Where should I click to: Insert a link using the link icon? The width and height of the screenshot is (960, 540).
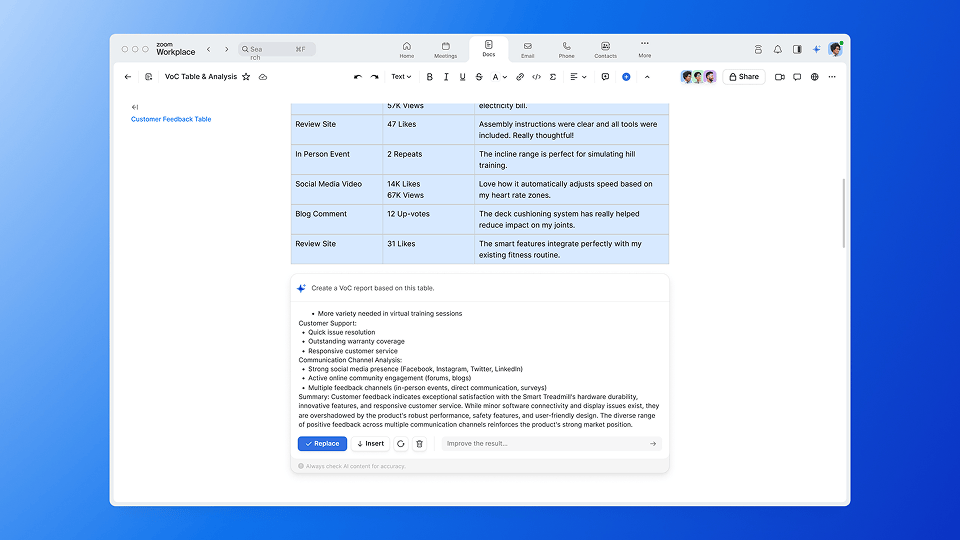coord(520,77)
